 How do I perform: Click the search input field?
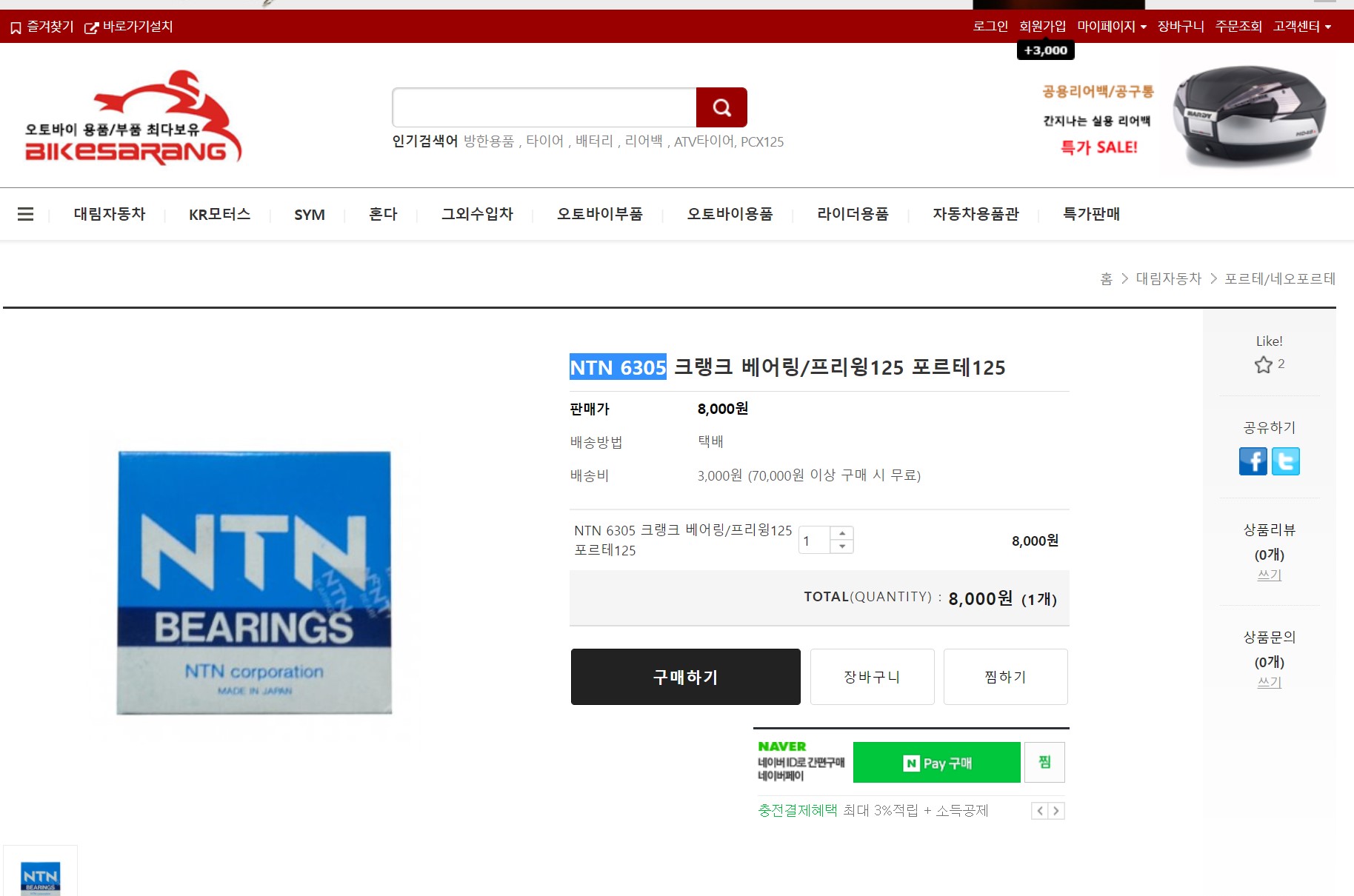544,107
